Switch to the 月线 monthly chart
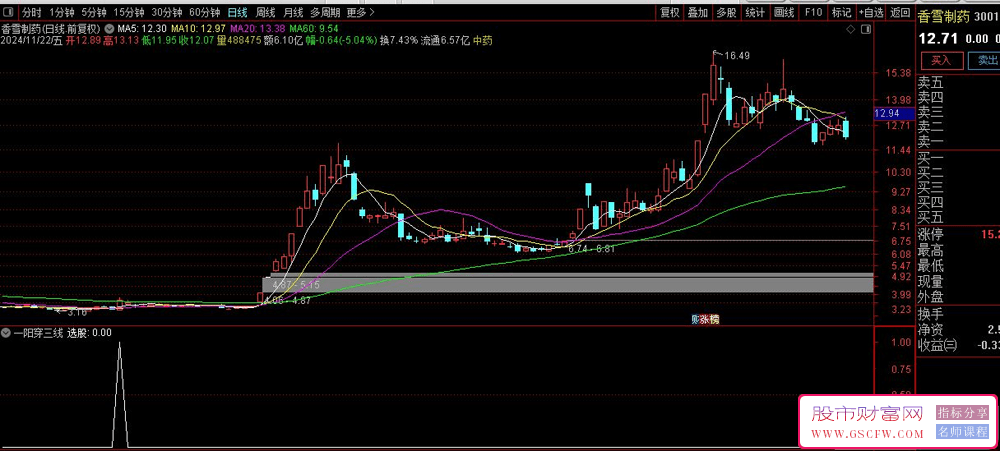The height and width of the screenshot is (451, 1000). [x=293, y=12]
